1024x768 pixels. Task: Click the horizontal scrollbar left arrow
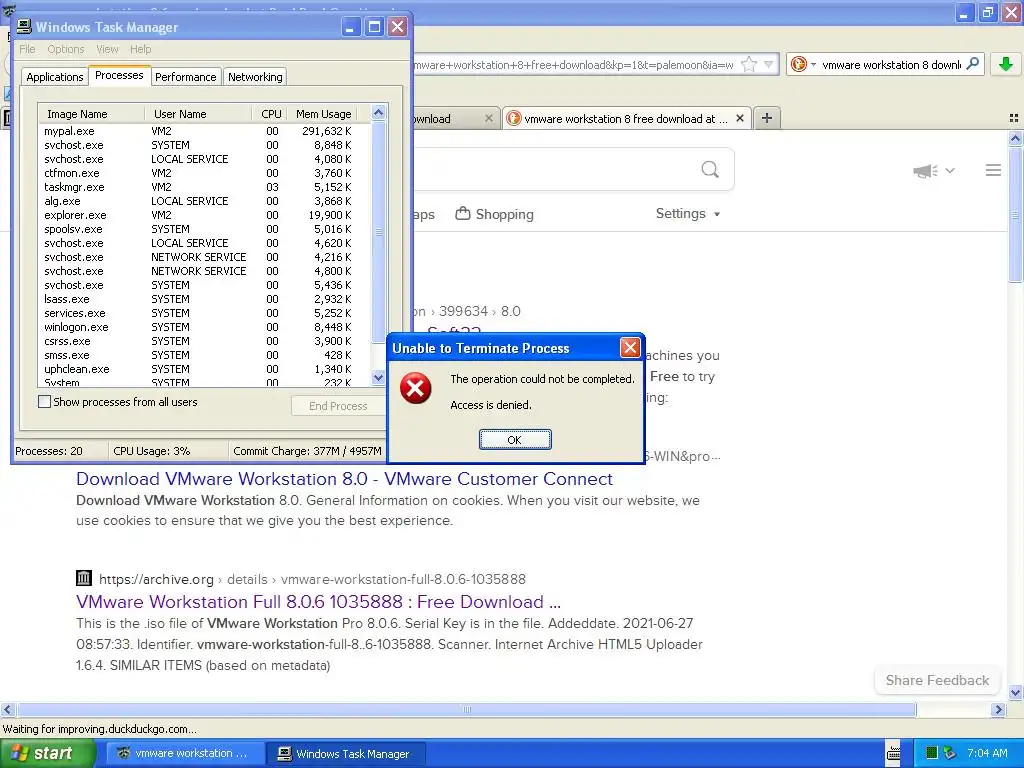point(7,709)
